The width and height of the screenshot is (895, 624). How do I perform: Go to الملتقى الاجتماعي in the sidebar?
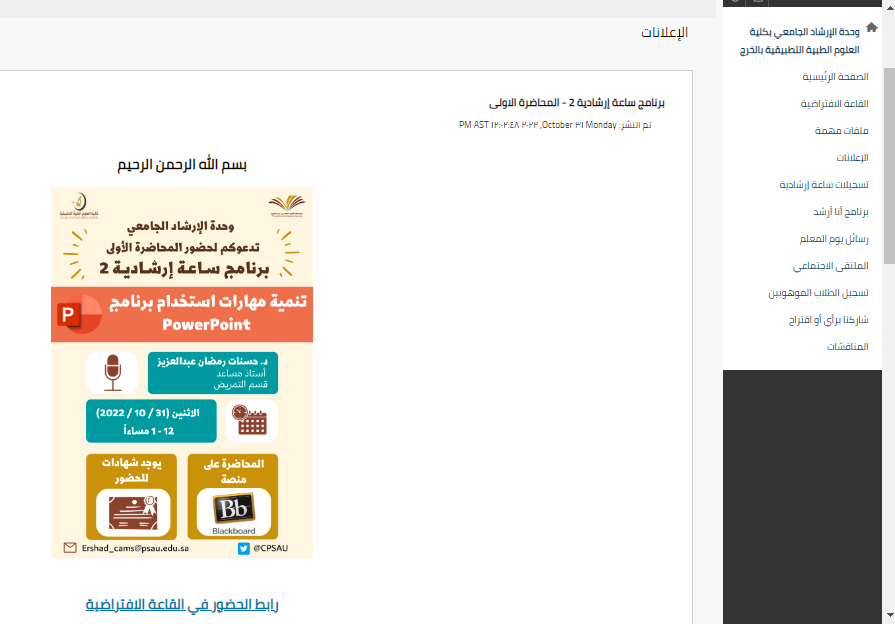pos(830,267)
